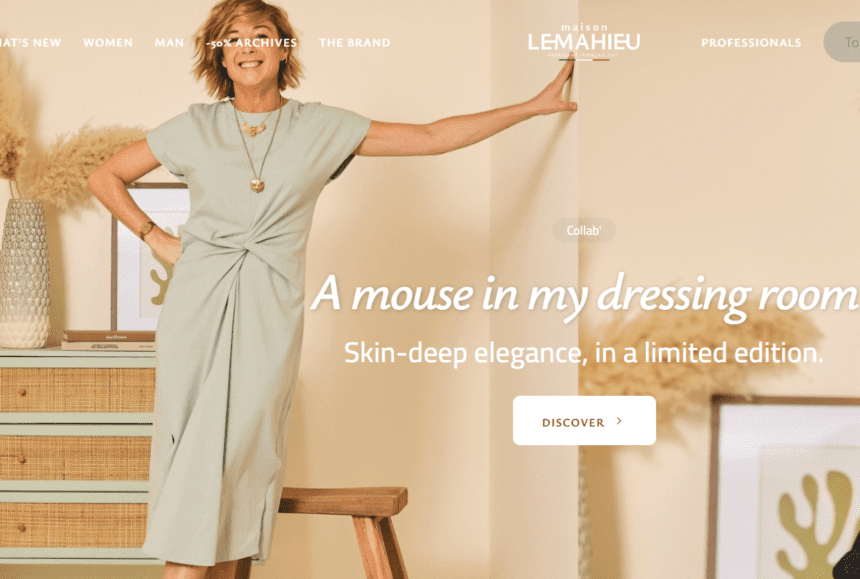Click the Discover button
Screen dimensions: 860x579
coord(584,421)
